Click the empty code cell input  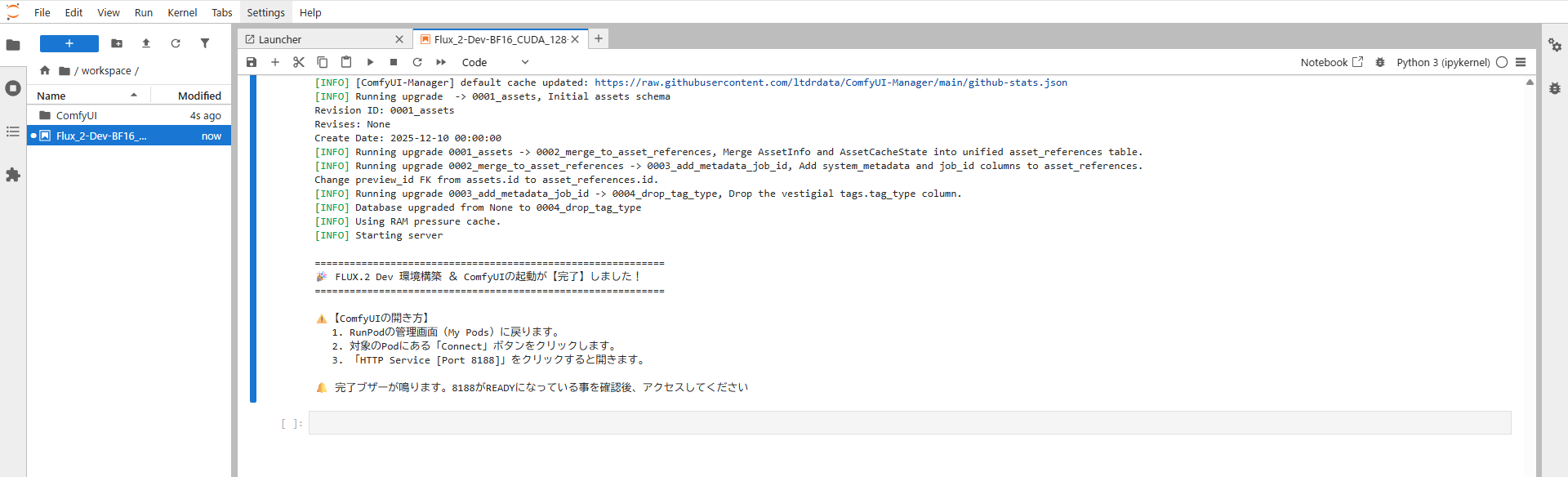click(x=910, y=422)
